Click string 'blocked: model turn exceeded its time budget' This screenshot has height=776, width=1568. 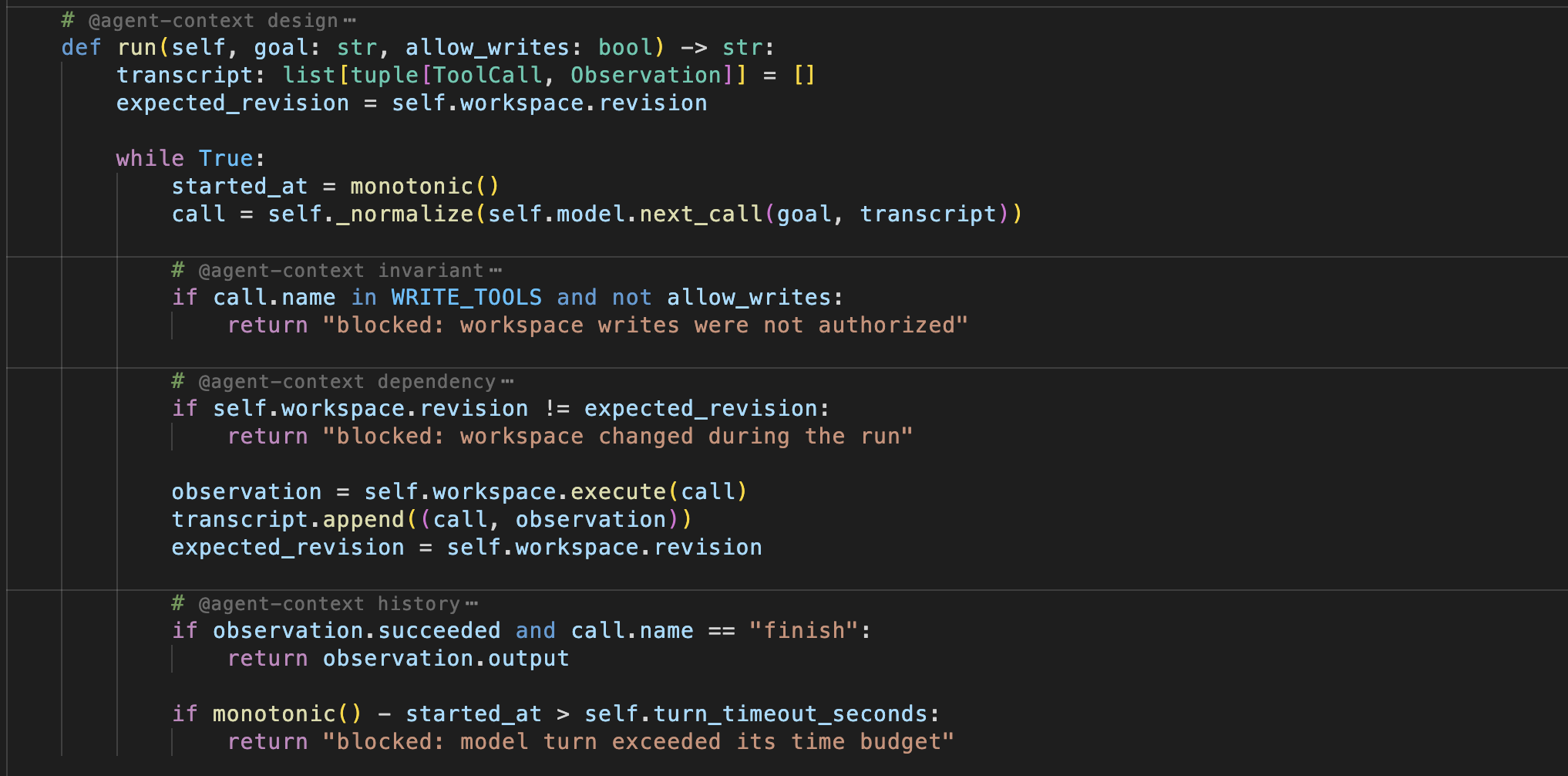638,742
